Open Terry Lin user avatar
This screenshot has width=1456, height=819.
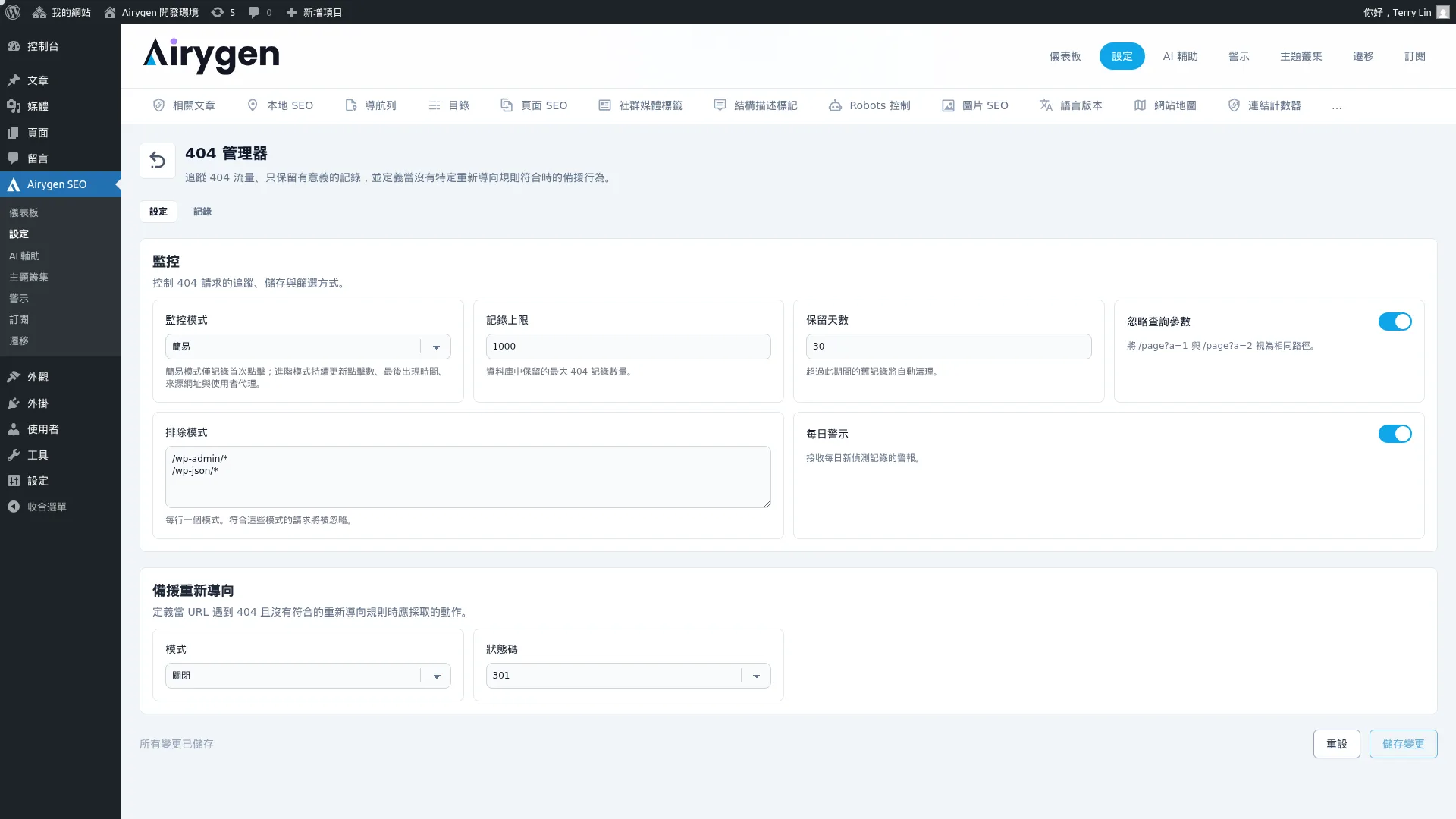[x=1442, y=12]
